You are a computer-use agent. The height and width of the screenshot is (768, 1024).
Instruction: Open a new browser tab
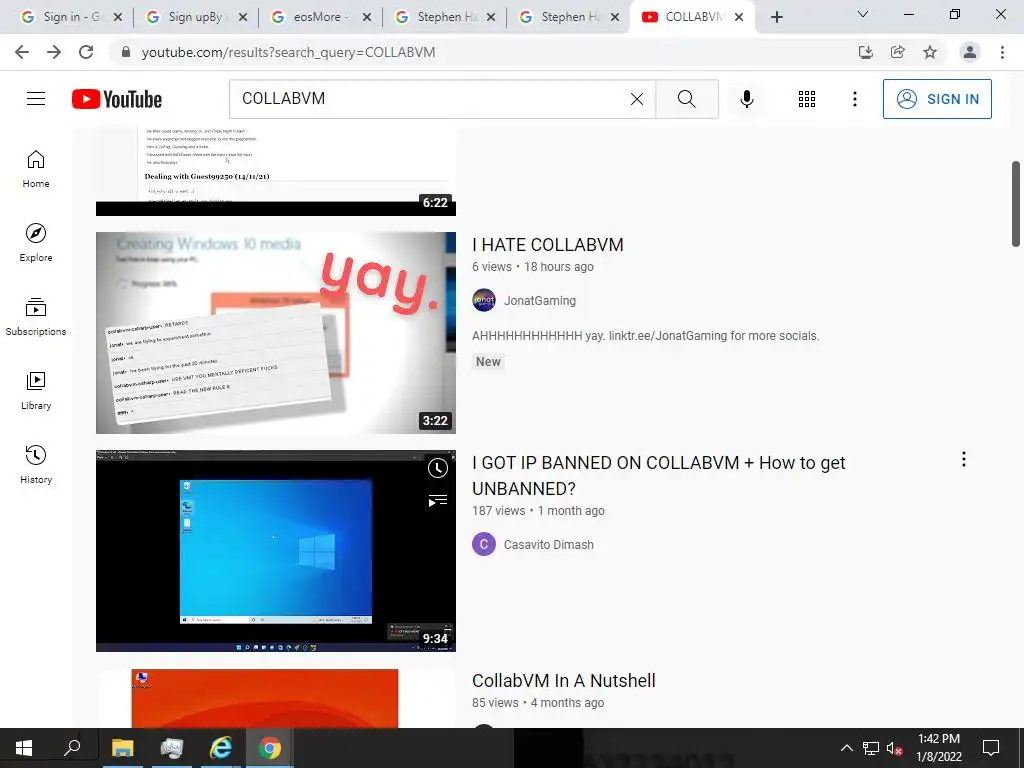pyautogui.click(x=776, y=17)
